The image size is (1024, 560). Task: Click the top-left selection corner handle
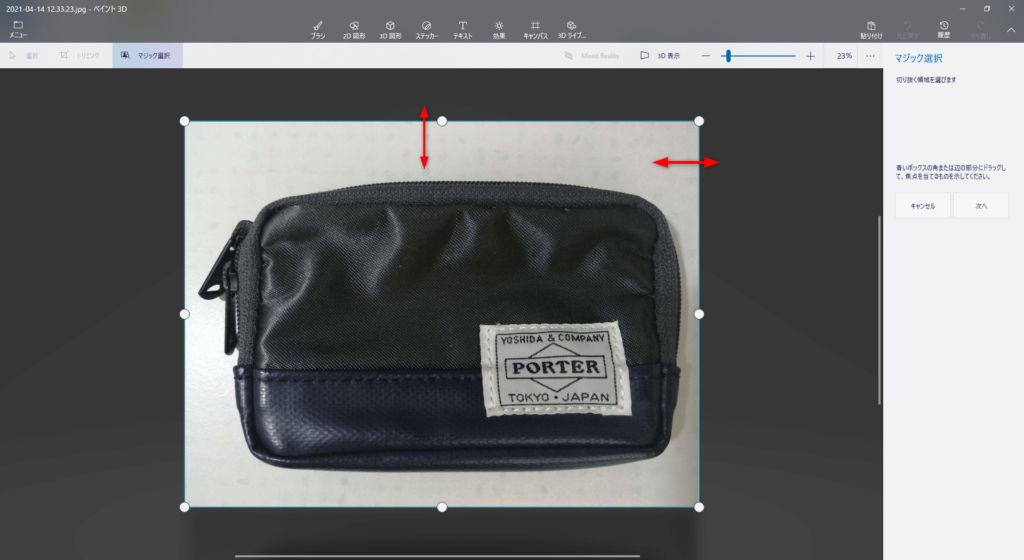tap(185, 121)
